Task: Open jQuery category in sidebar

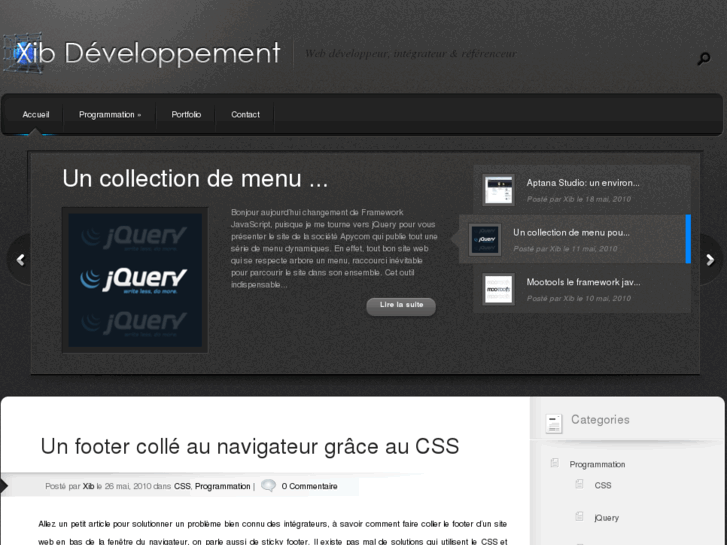Action: tap(606, 518)
